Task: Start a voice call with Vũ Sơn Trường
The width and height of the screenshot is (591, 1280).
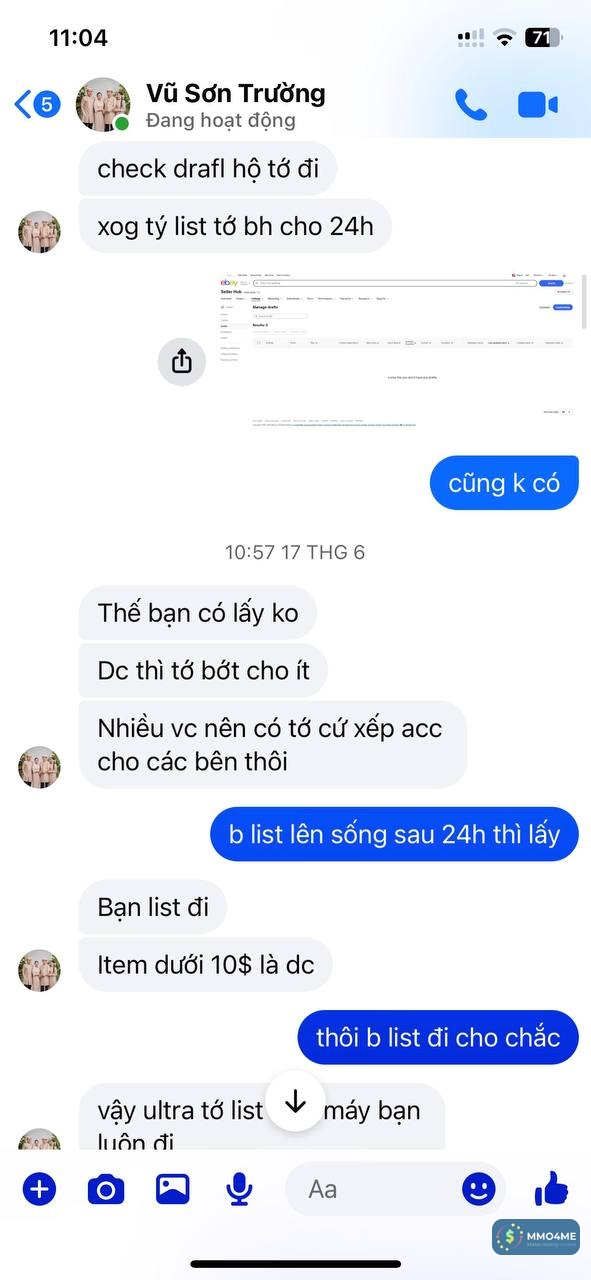Action: click(x=470, y=104)
